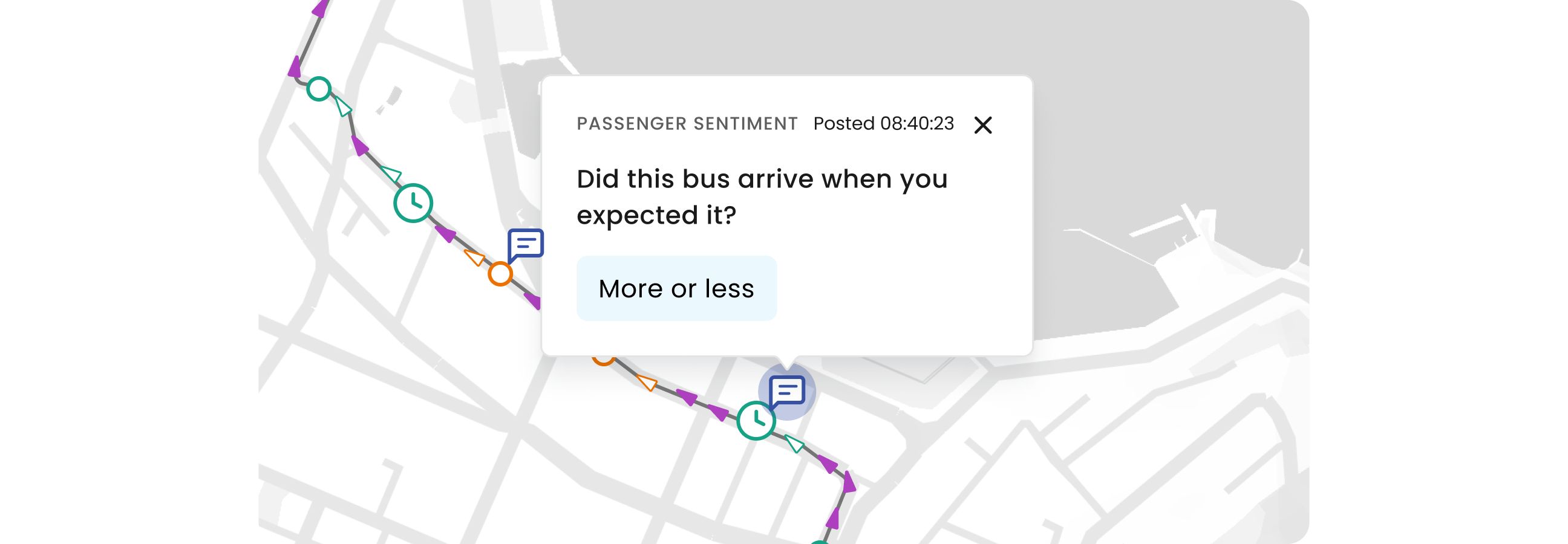Viewport: 1568px width, 544px height.
Task: Click the orange outlined arrow above the orange circle
Action: 475,257
